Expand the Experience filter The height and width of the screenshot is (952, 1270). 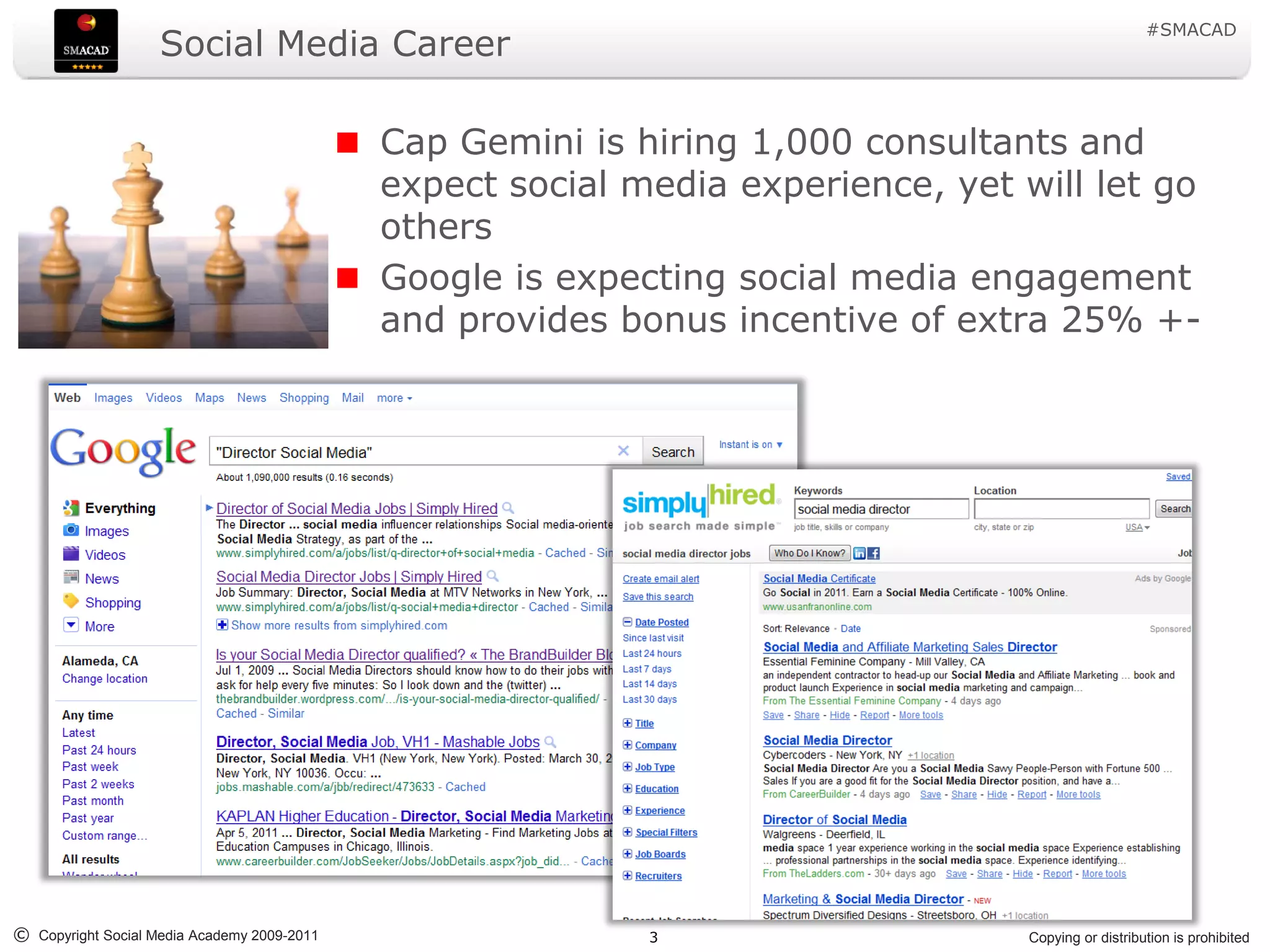tap(627, 810)
